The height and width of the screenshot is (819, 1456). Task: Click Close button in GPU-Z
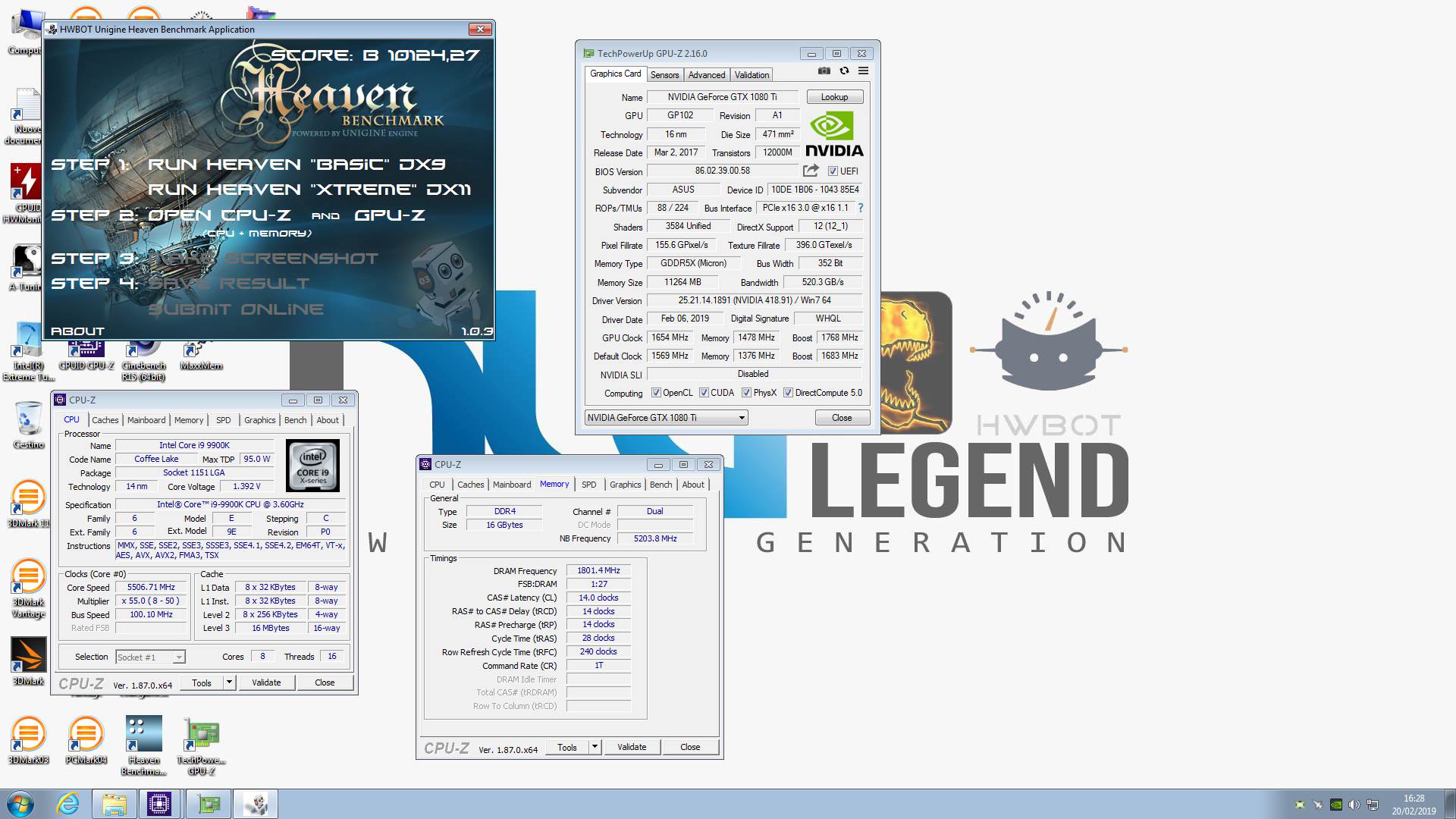[x=842, y=418]
